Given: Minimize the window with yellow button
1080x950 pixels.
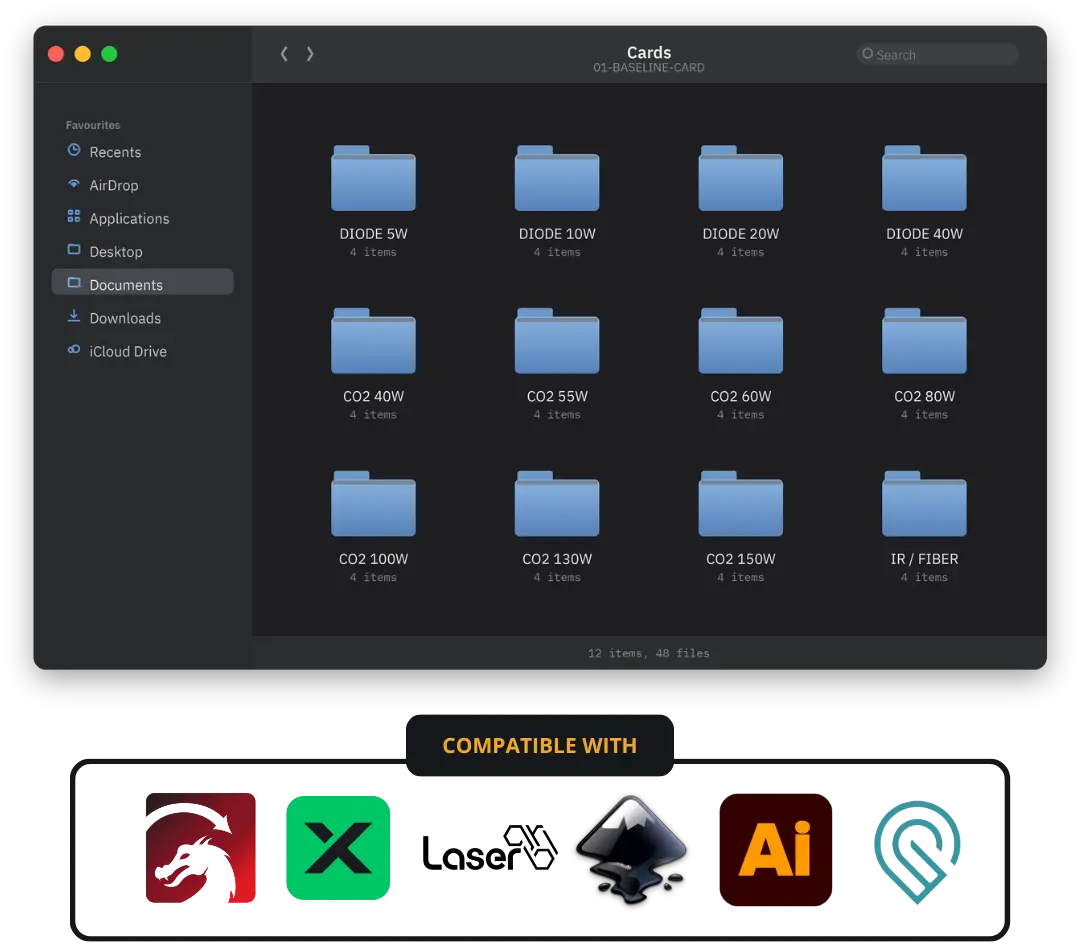Looking at the screenshot, I should 83,54.
